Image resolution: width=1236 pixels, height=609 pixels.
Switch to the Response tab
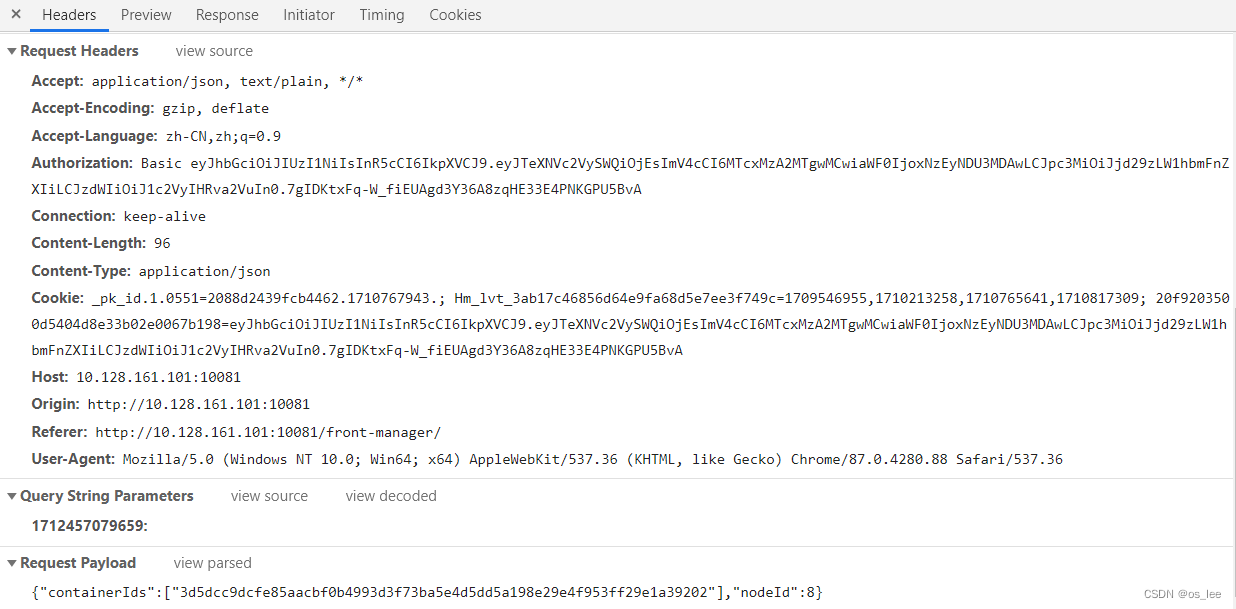[227, 14]
